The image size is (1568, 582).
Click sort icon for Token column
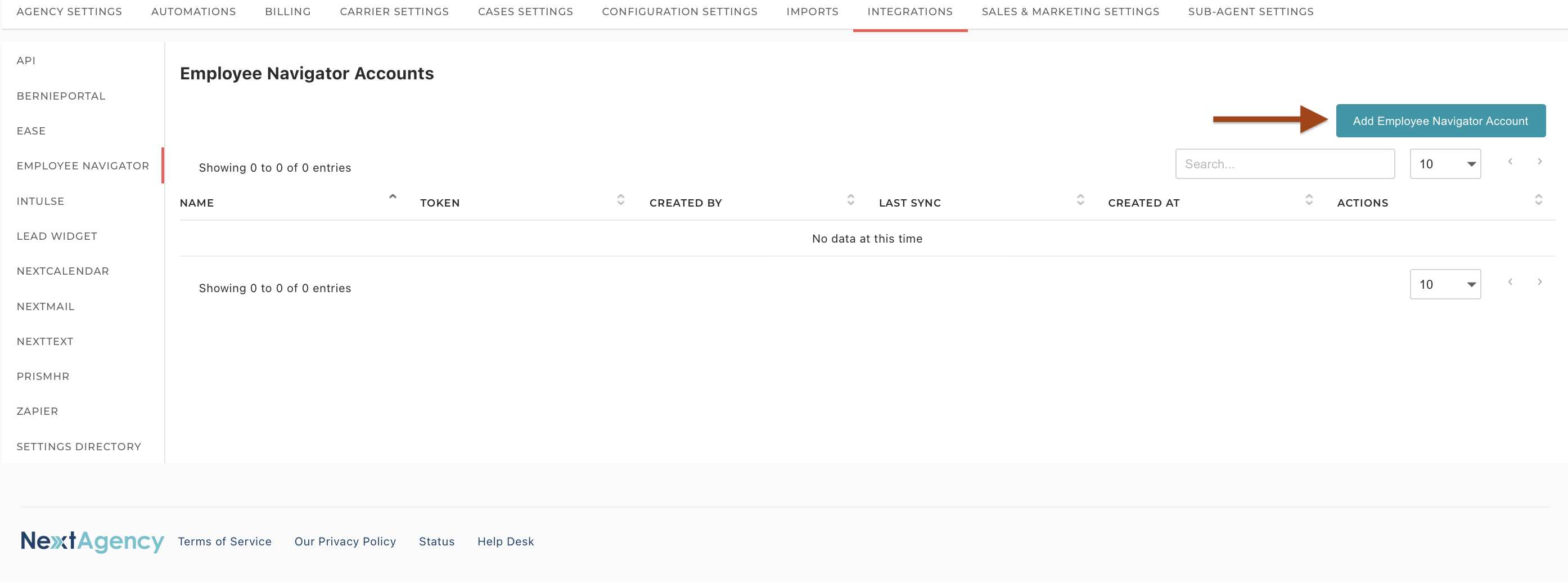pyautogui.click(x=620, y=199)
